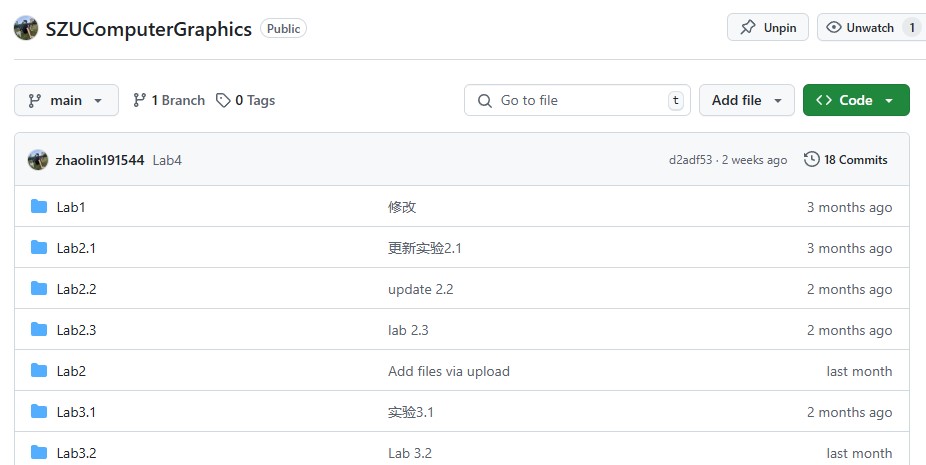Open the Lab2.3 folder
Screen dimensions: 926x465
tap(76, 330)
